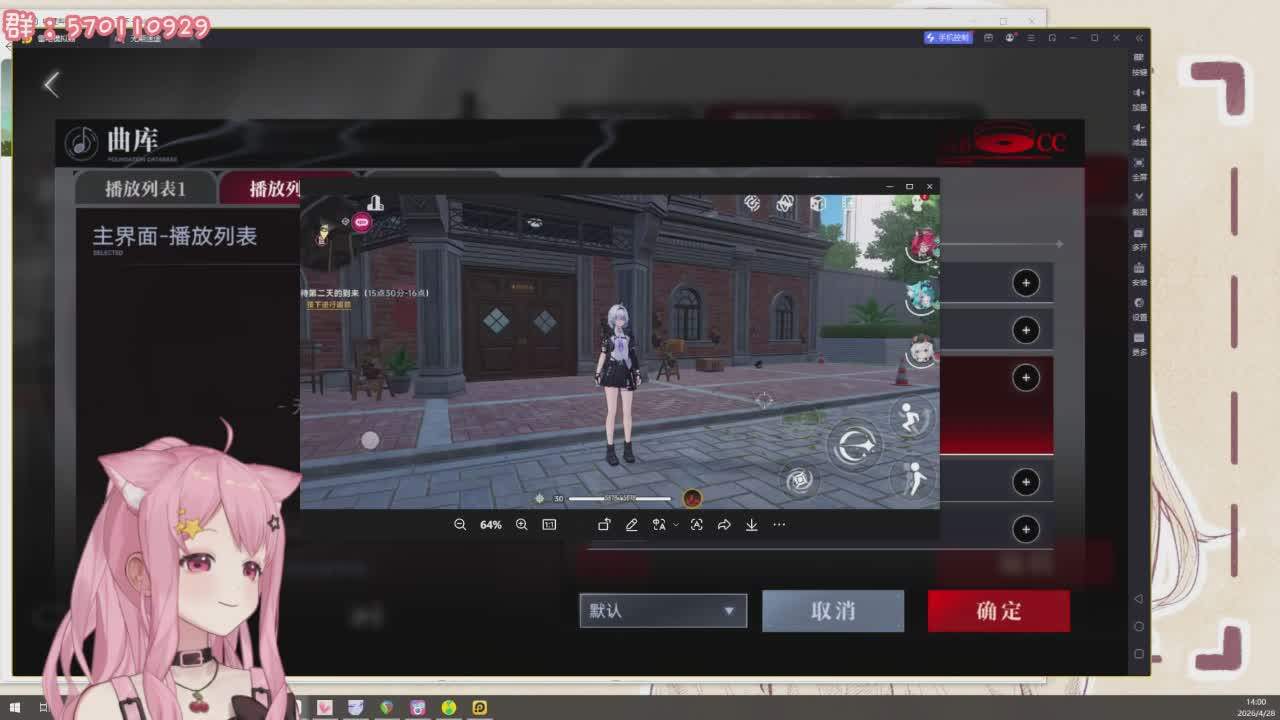This screenshot has height=720, width=1280.
Task: Select the pencil annotation tool
Action: 632,524
